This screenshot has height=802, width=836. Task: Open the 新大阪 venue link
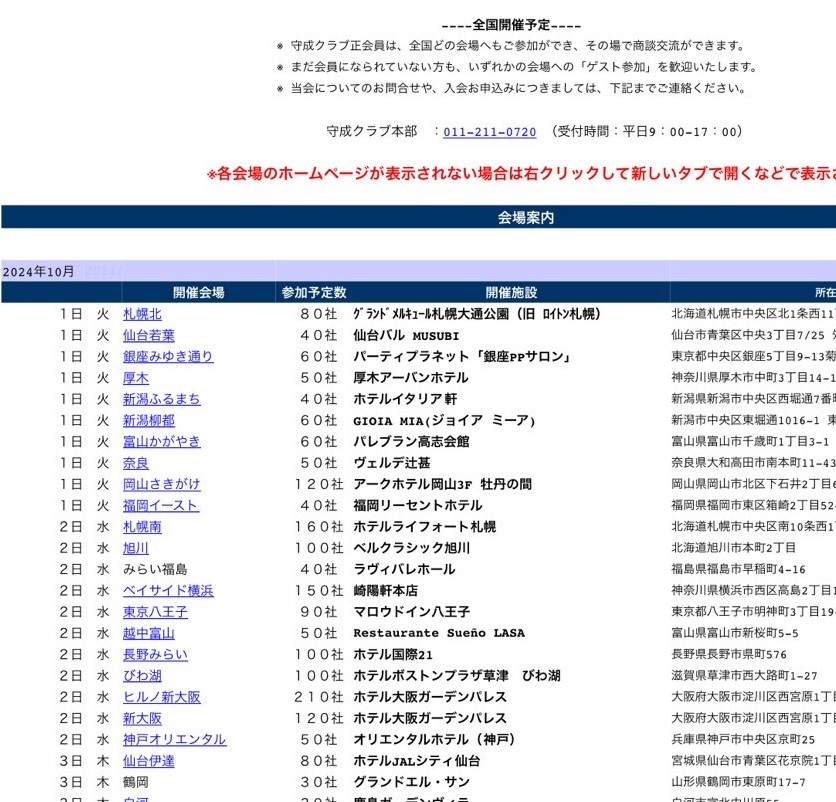(x=142, y=719)
